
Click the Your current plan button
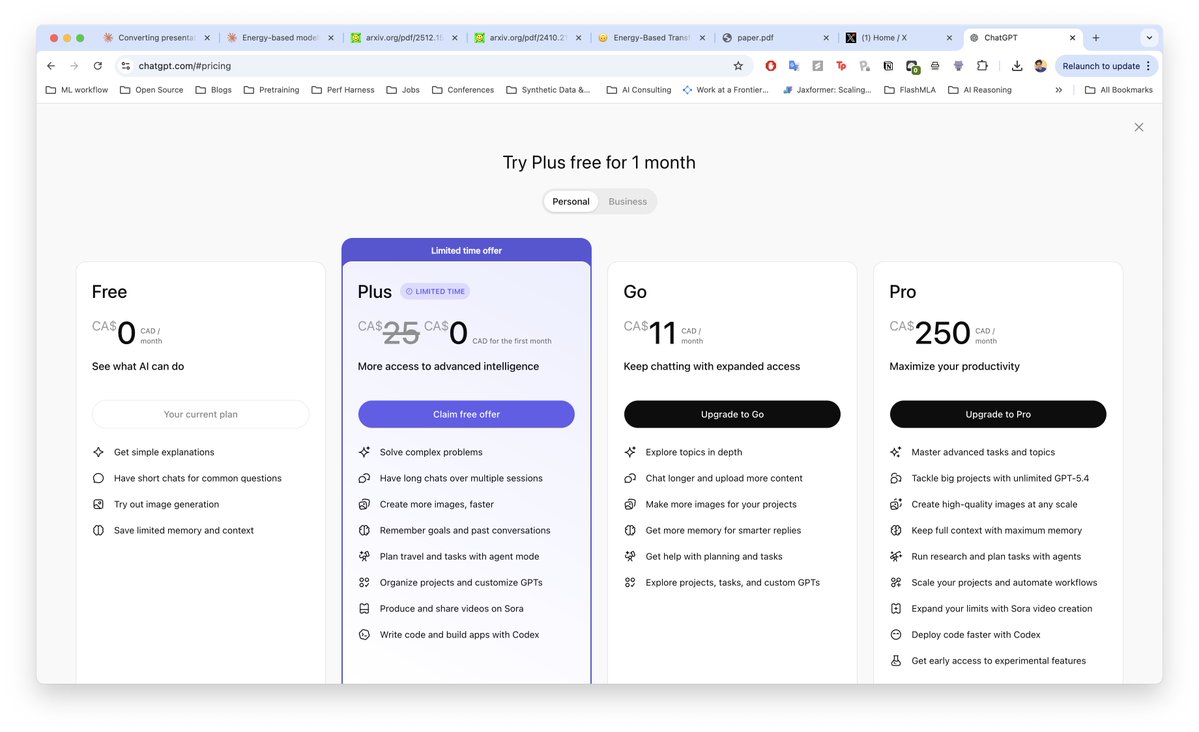[200, 415]
